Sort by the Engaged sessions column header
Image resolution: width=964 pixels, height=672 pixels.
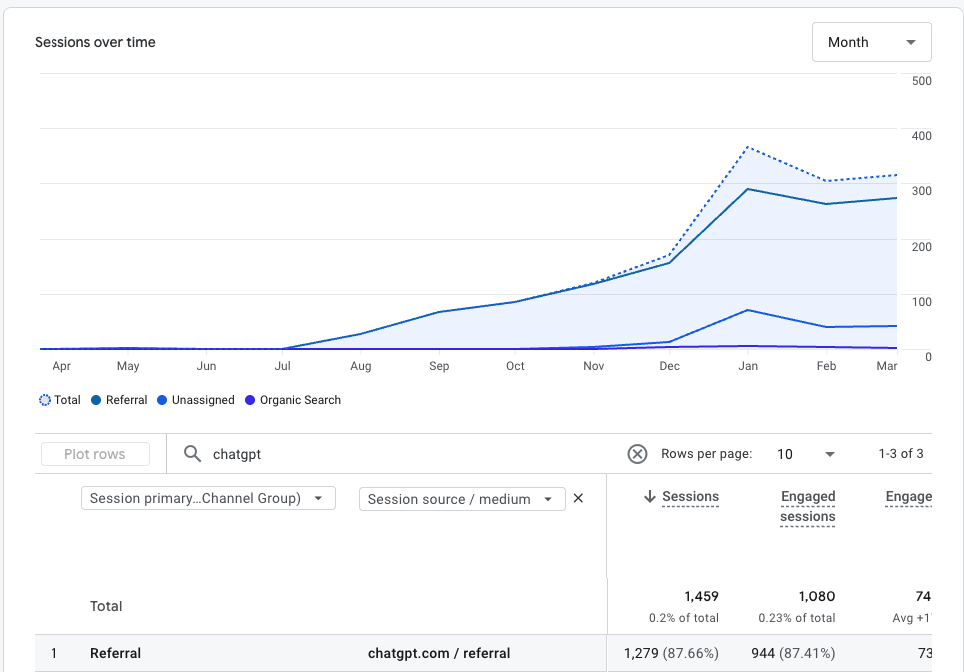[807, 505]
